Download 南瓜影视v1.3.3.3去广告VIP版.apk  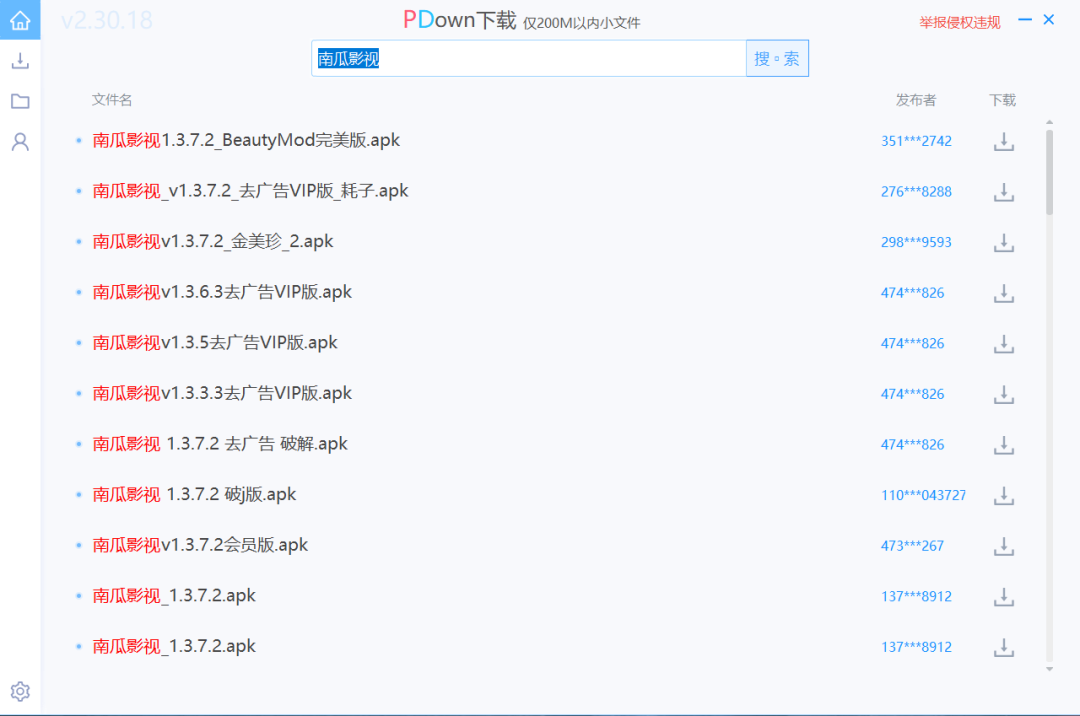[x=1004, y=394]
